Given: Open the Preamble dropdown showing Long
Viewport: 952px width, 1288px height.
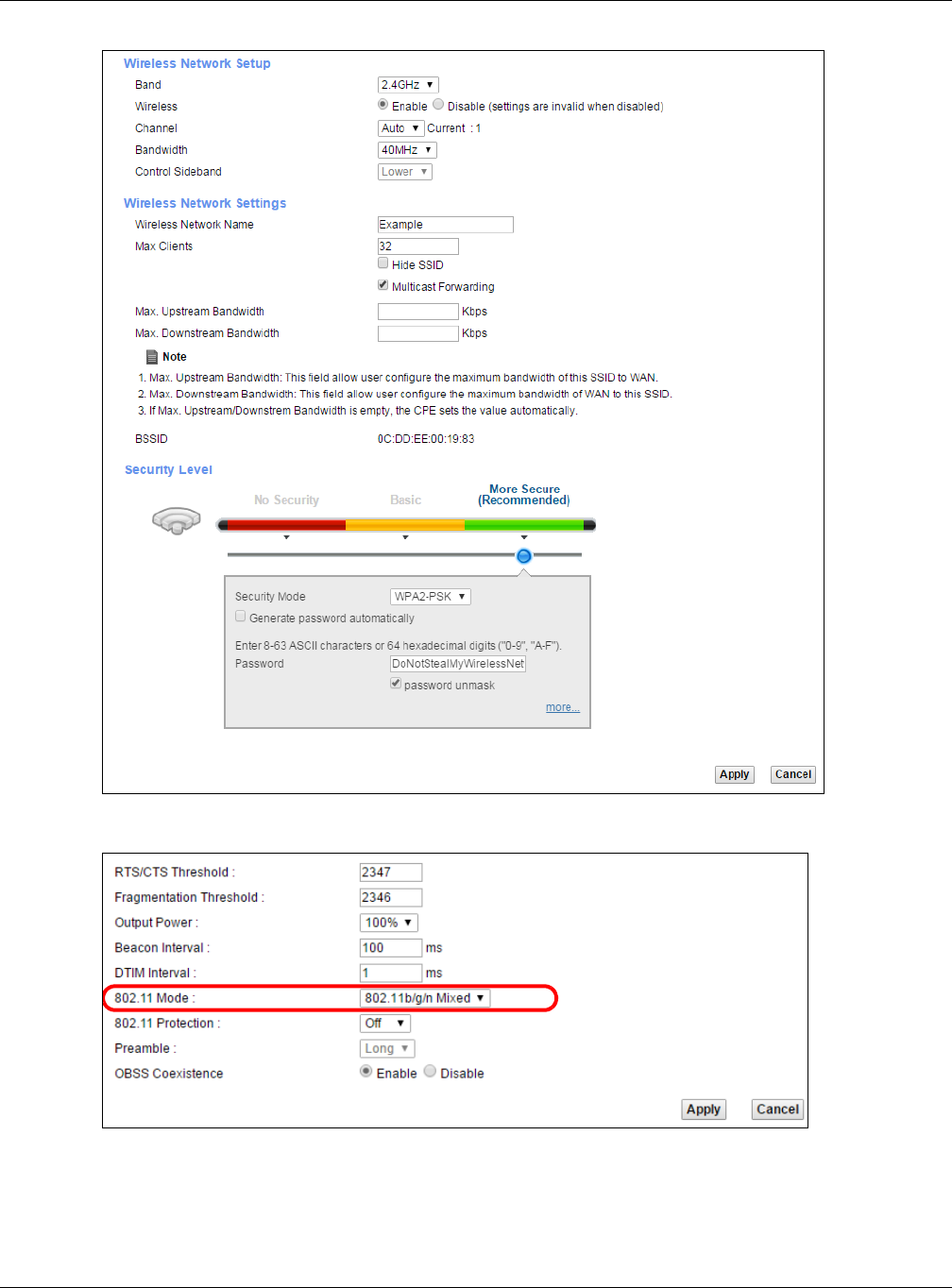Looking at the screenshot, I should coord(387,1049).
